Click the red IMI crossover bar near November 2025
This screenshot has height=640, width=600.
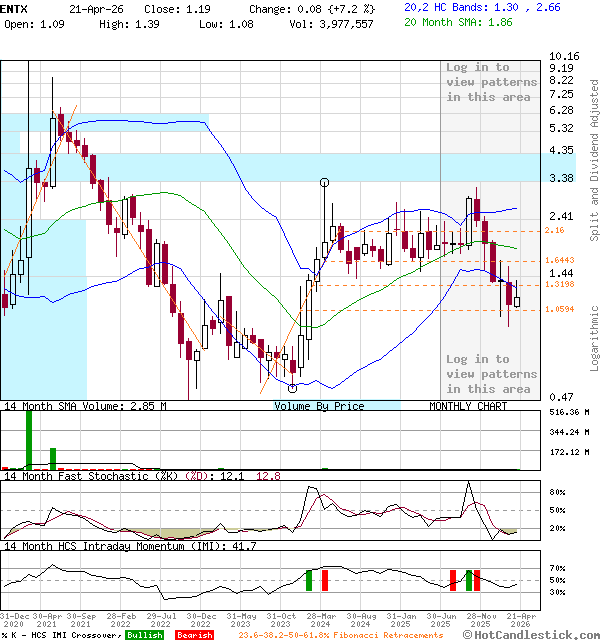coord(476,580)
